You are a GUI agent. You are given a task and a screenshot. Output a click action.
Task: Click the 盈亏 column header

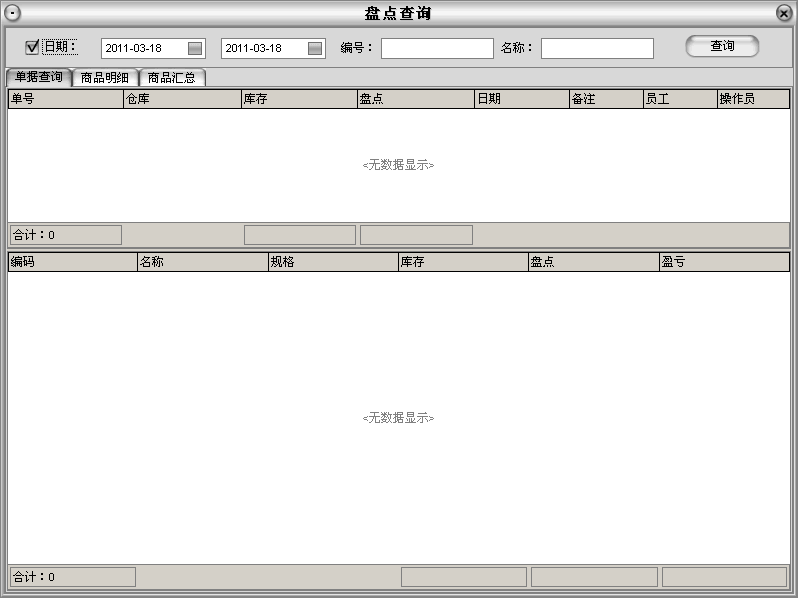tap(724, 262)
